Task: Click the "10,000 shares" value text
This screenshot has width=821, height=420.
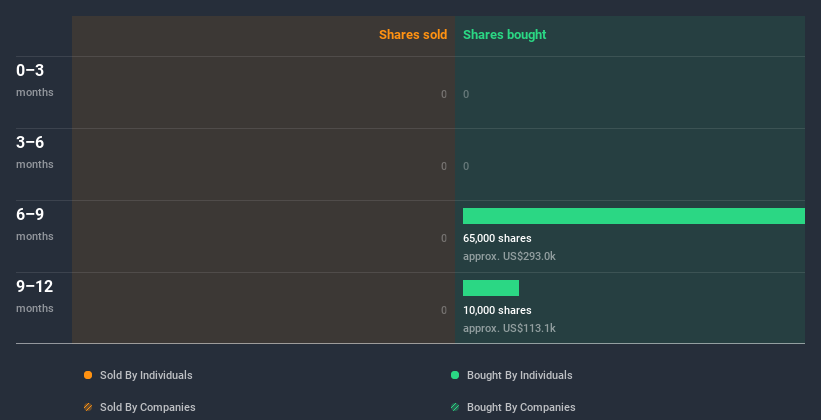Action: tap(497, 311)
